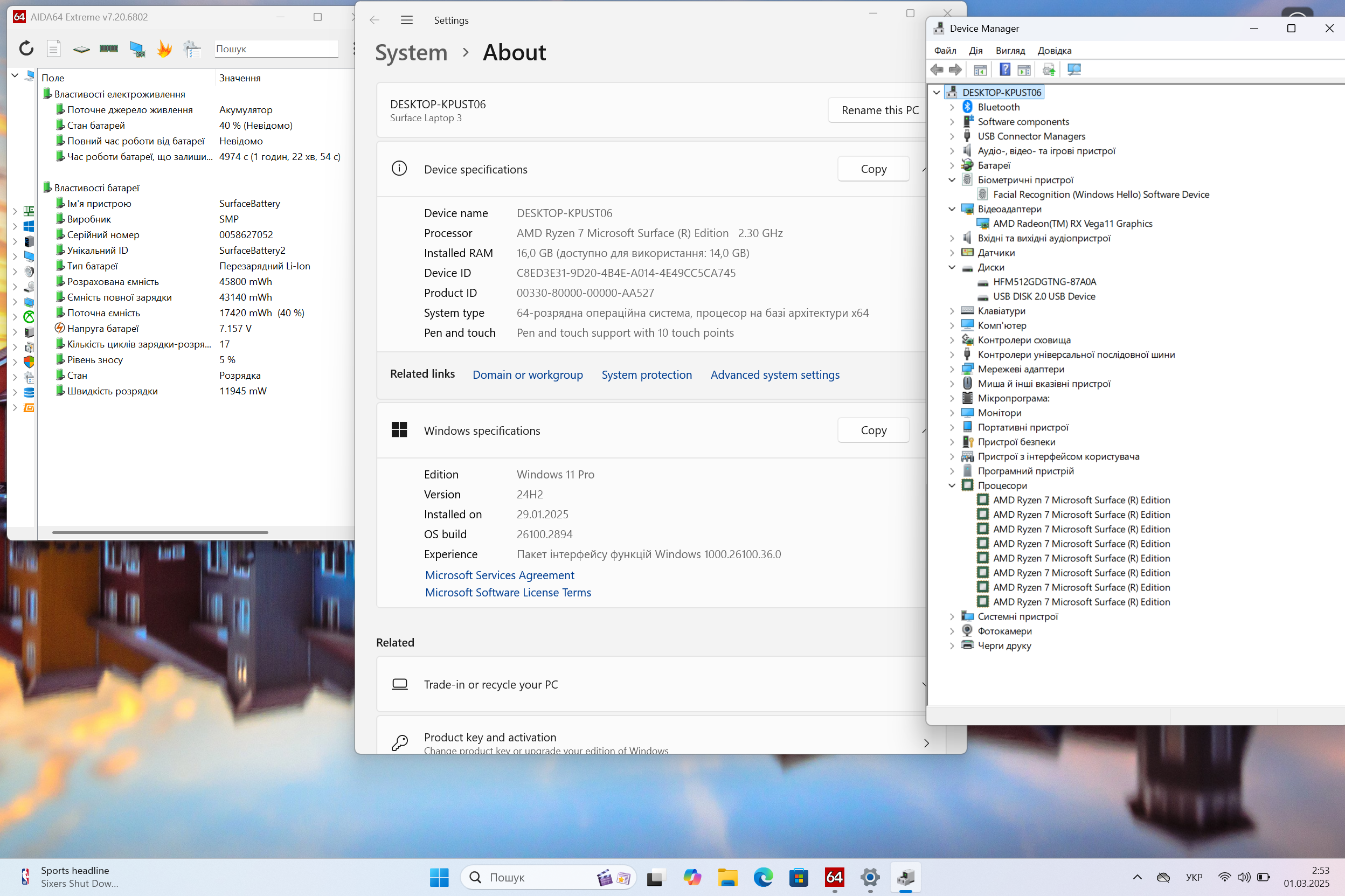Select HFM512GDGTNG-87A0A disk in Device Manager
Screen dimensions: 1345x896
click(1044, 282)
